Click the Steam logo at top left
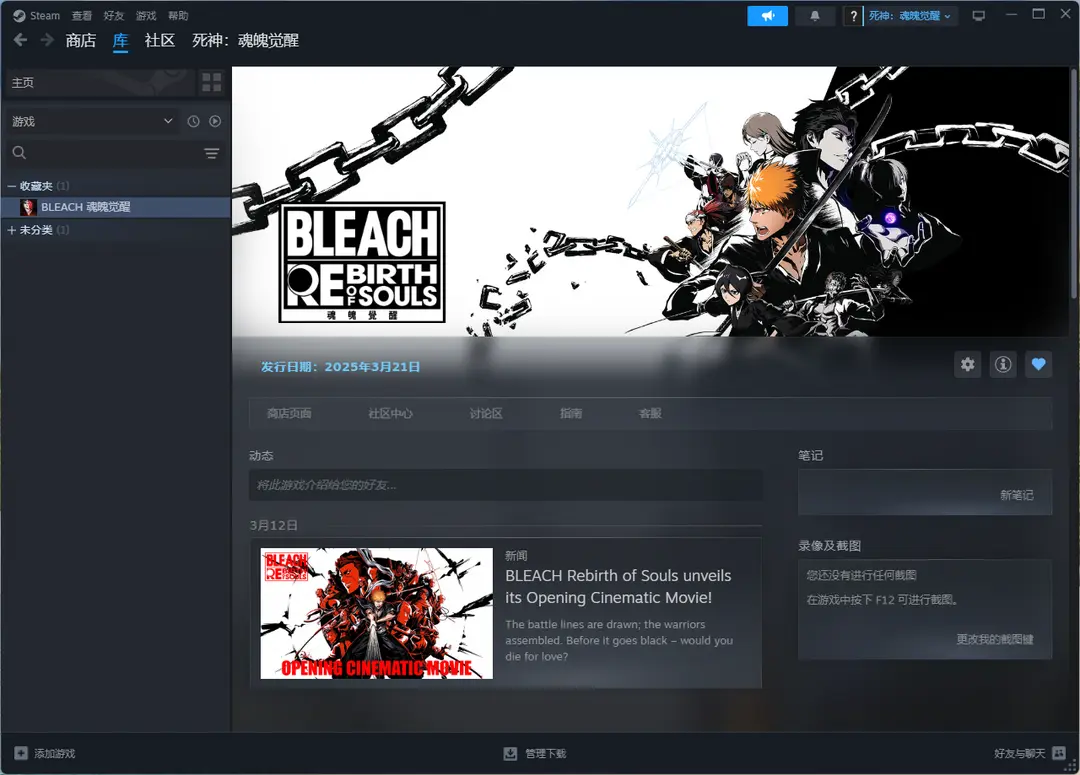 (x=19, y=15)
